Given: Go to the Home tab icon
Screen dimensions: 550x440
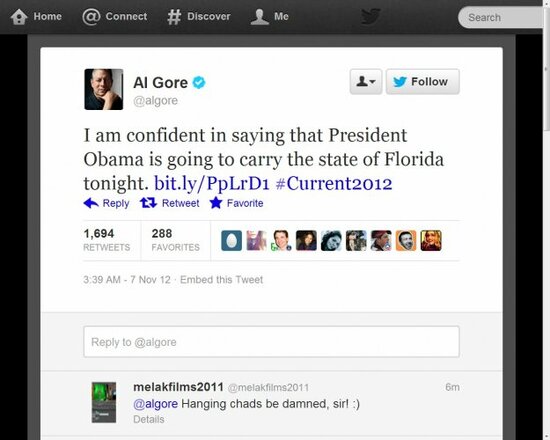Looking at the screenshot, I should point(19,17).
